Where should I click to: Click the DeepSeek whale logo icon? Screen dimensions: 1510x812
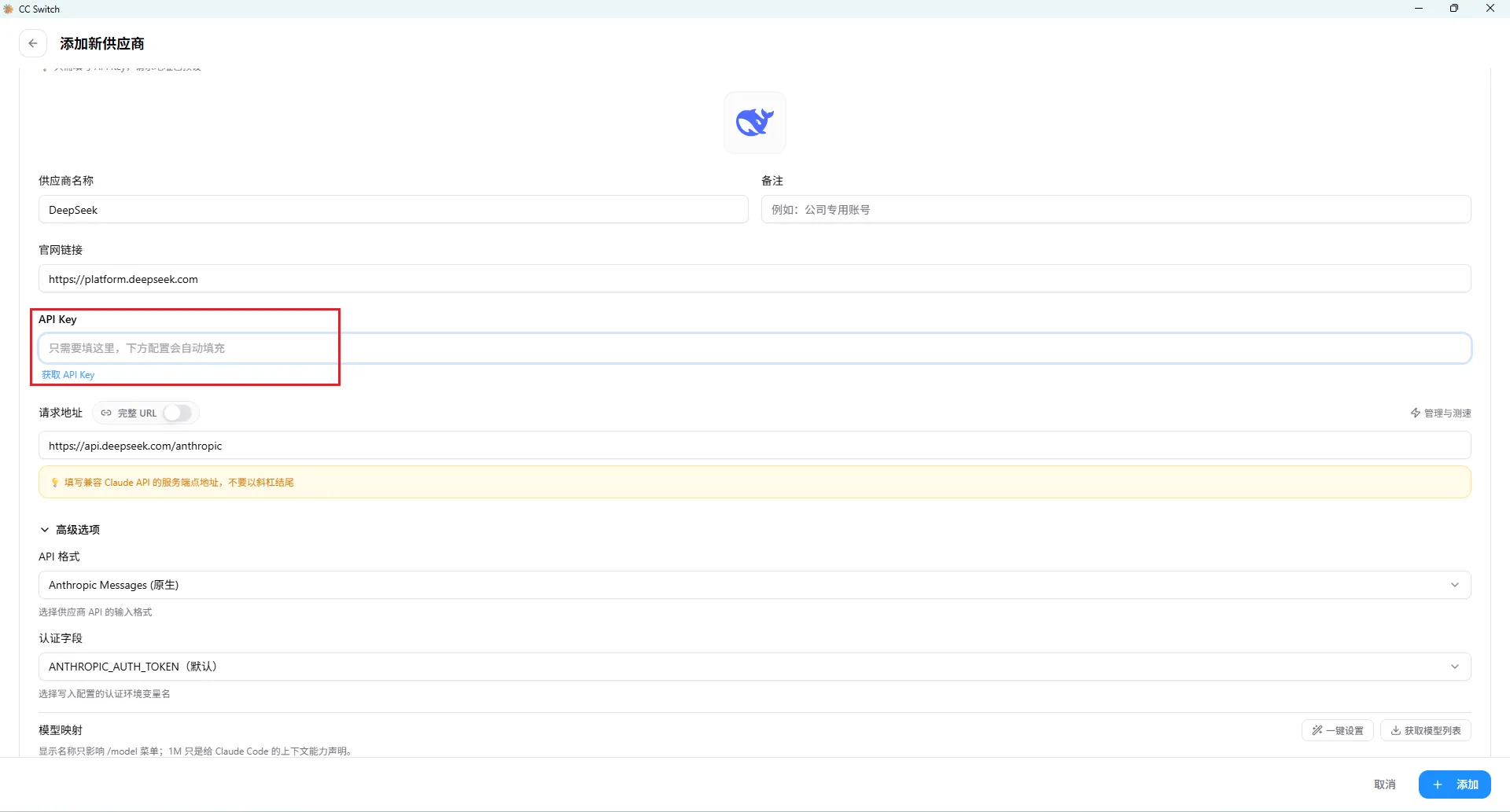click(x=755, y=122)
